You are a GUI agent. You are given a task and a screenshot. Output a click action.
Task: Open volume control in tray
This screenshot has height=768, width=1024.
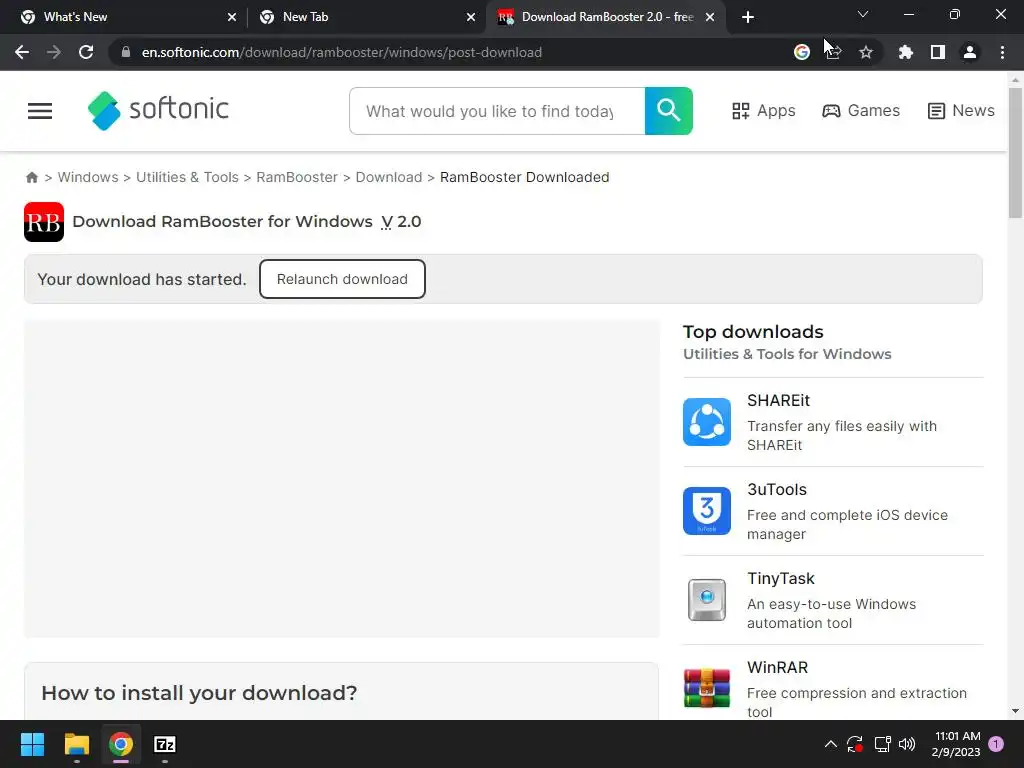pyautogui.click(x=907, y=744)
